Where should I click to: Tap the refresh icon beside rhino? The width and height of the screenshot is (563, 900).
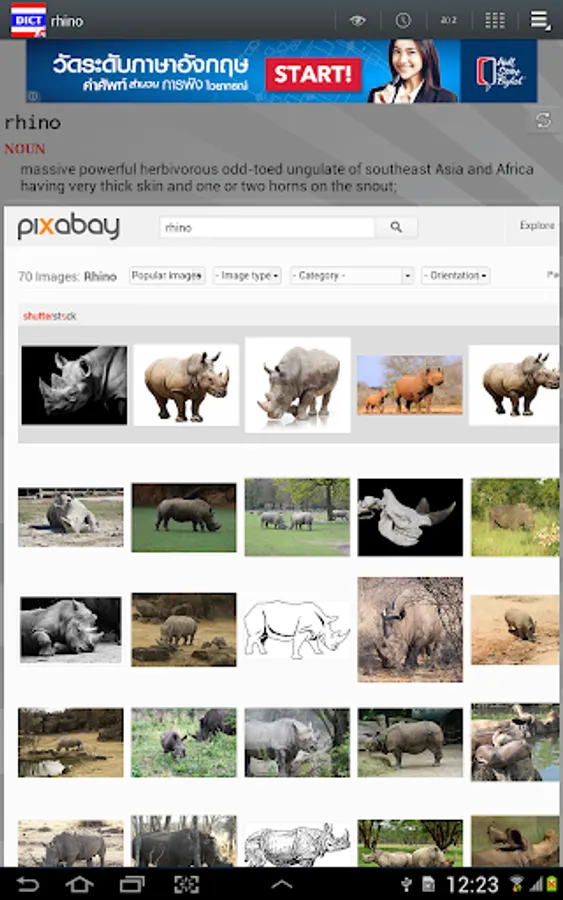(543, 120)
